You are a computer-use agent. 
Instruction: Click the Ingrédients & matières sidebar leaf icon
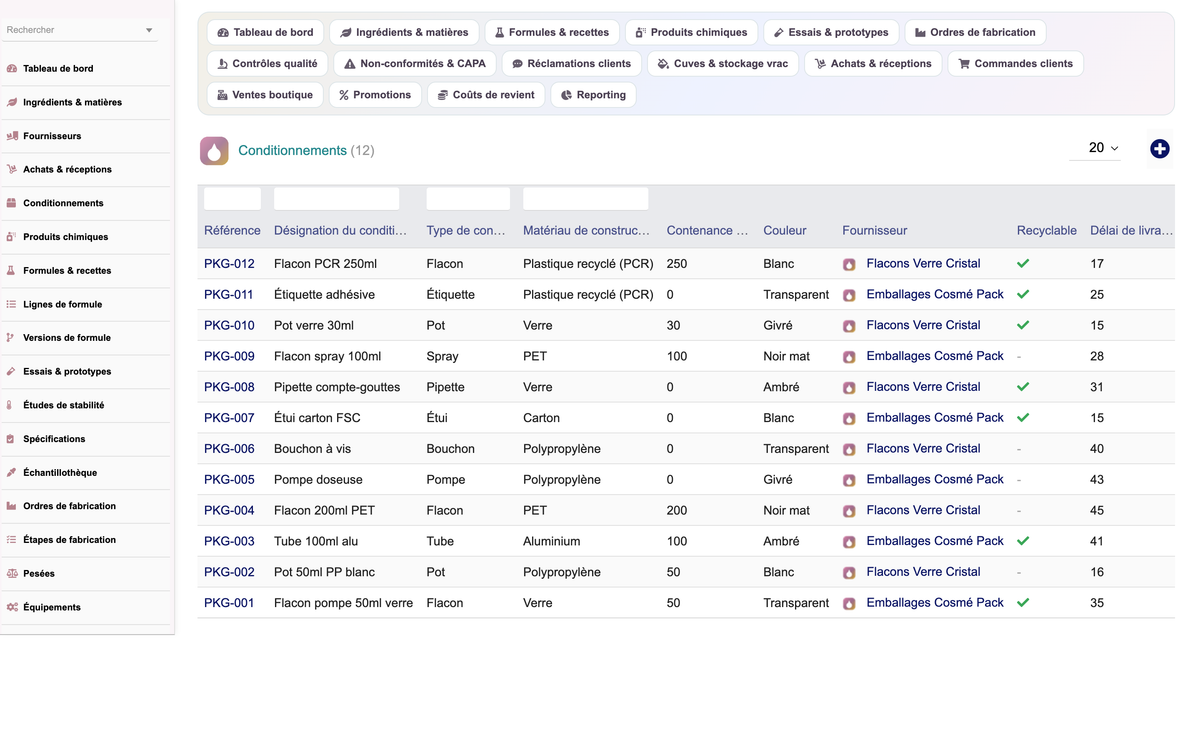(12, 102)
